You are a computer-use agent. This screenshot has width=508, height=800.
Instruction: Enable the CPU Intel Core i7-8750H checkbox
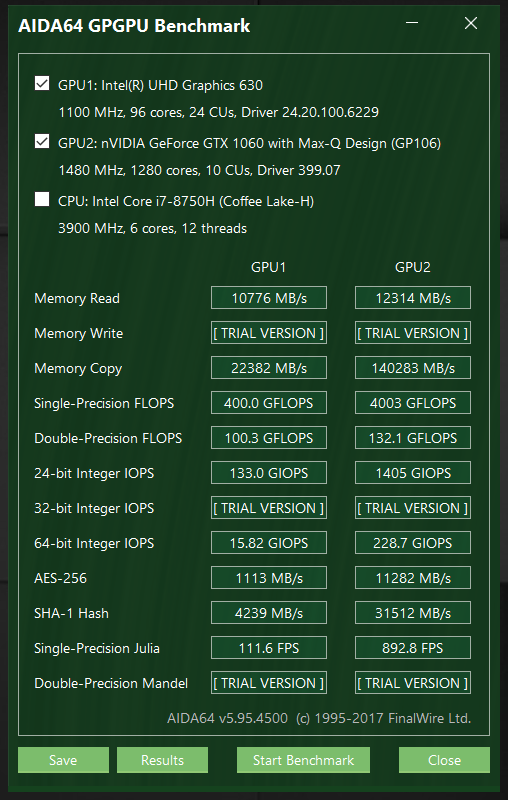(x=42, y=199)
